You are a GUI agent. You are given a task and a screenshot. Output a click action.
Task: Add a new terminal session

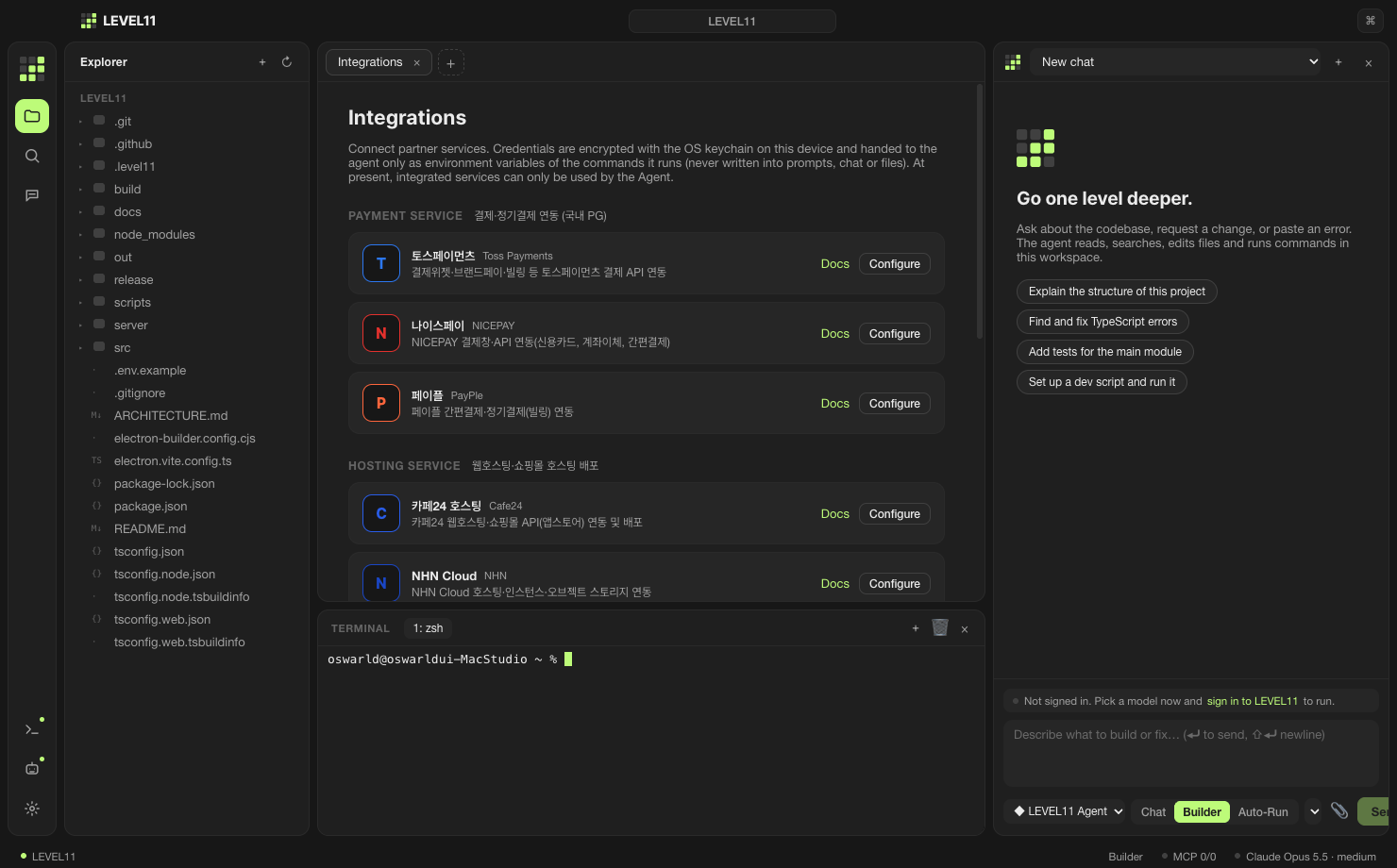[916, 628]
